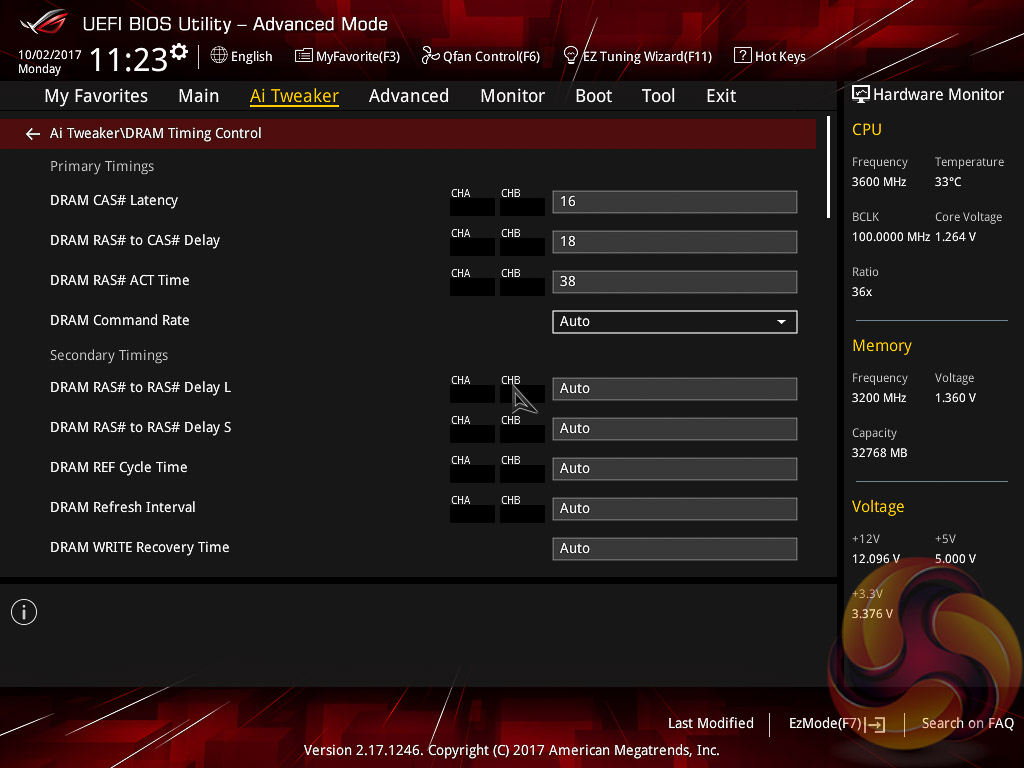Open MyFavorite(F3) list
Image resolution: width=1024 pixels, height=768 pixels.
point(347,56)
